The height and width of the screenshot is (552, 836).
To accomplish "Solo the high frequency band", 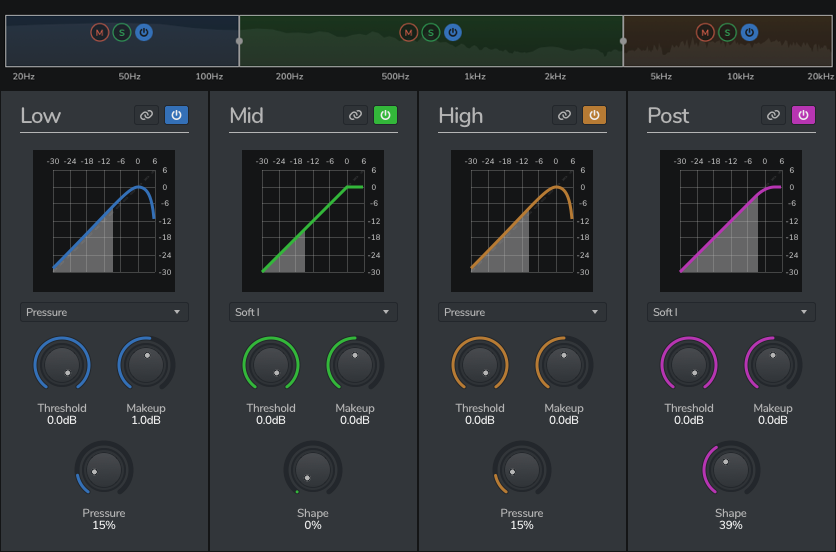I will point(727,33).
